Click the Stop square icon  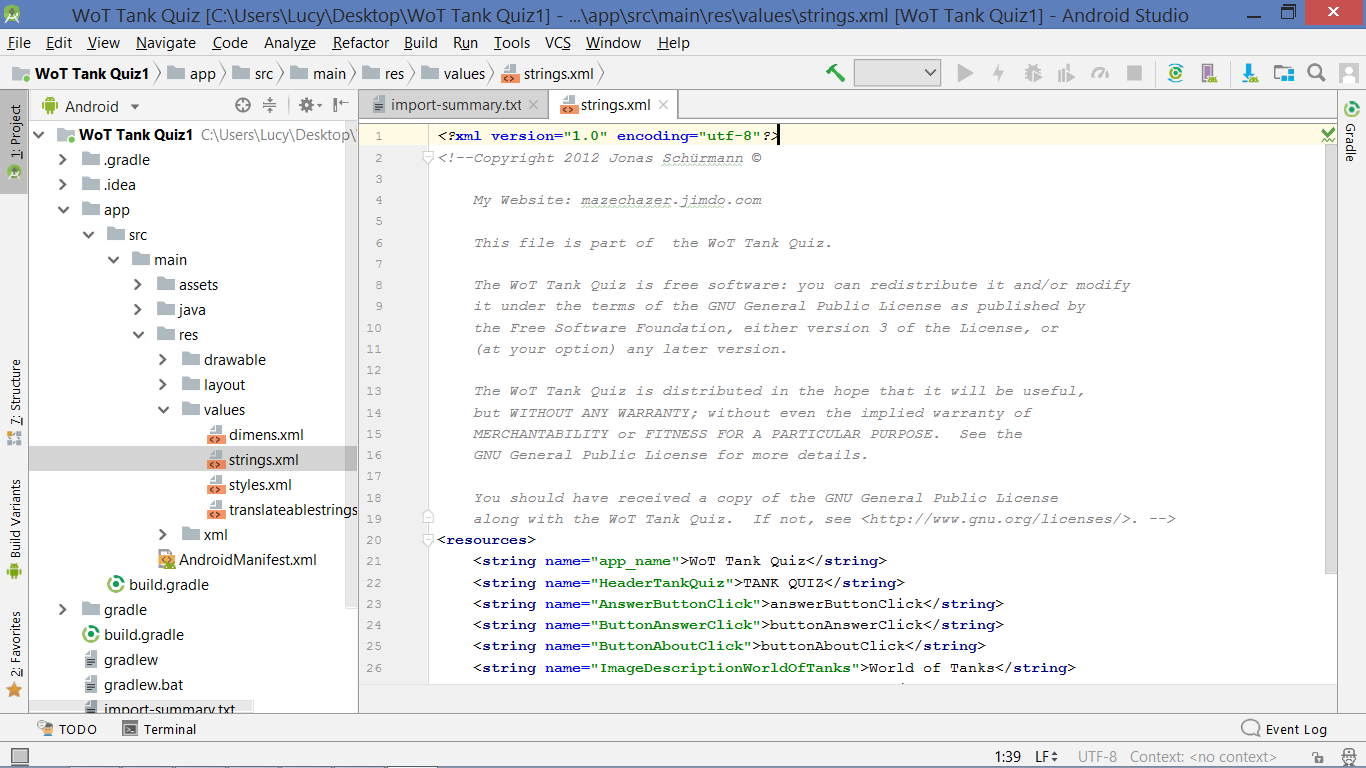(x=1134, y=73)
